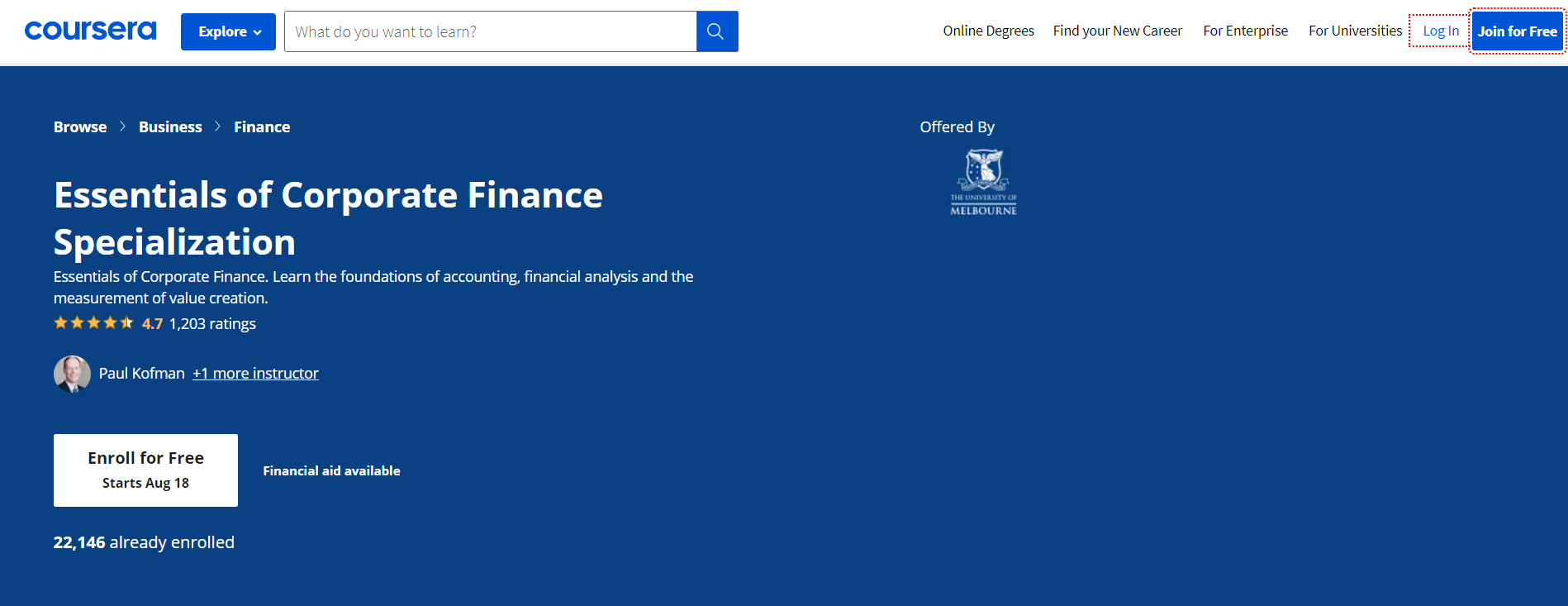Show the +1 more instructor link
1568x606 pixels.
pyautogui.click(x=255, y=374)
